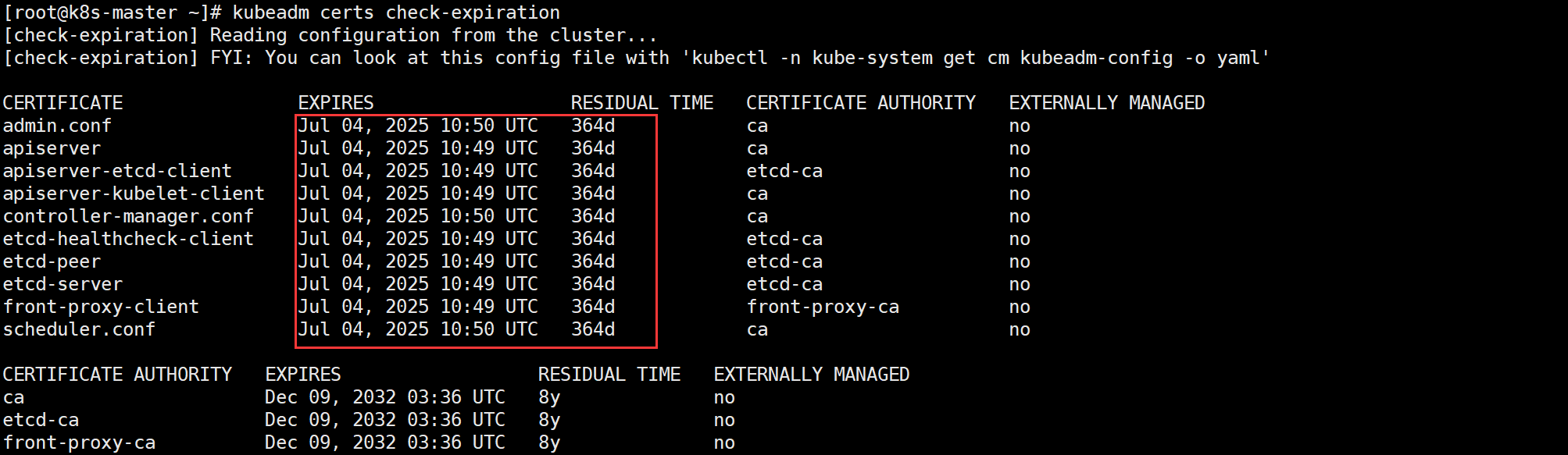The width and height of the screenshot is (1568, 455).
Task: Click the kubeadm certs check-expiration command text
Action: coord(395,12)
